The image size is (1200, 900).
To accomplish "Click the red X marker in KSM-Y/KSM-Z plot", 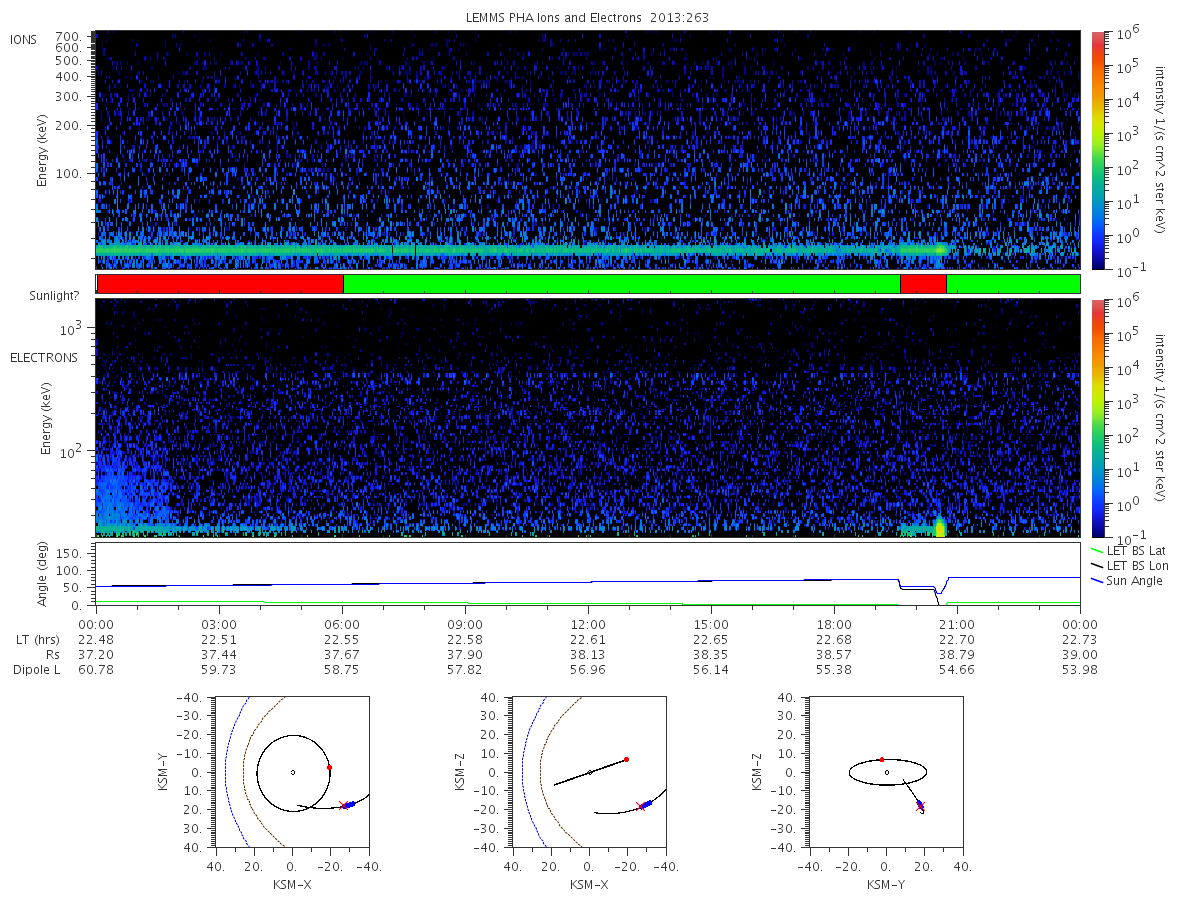I will pyautogui.click(x=920, y=805).
